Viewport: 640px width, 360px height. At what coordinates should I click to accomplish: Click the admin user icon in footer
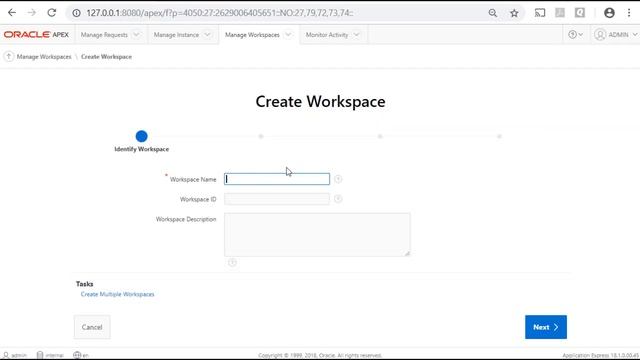tap(6, 356)
